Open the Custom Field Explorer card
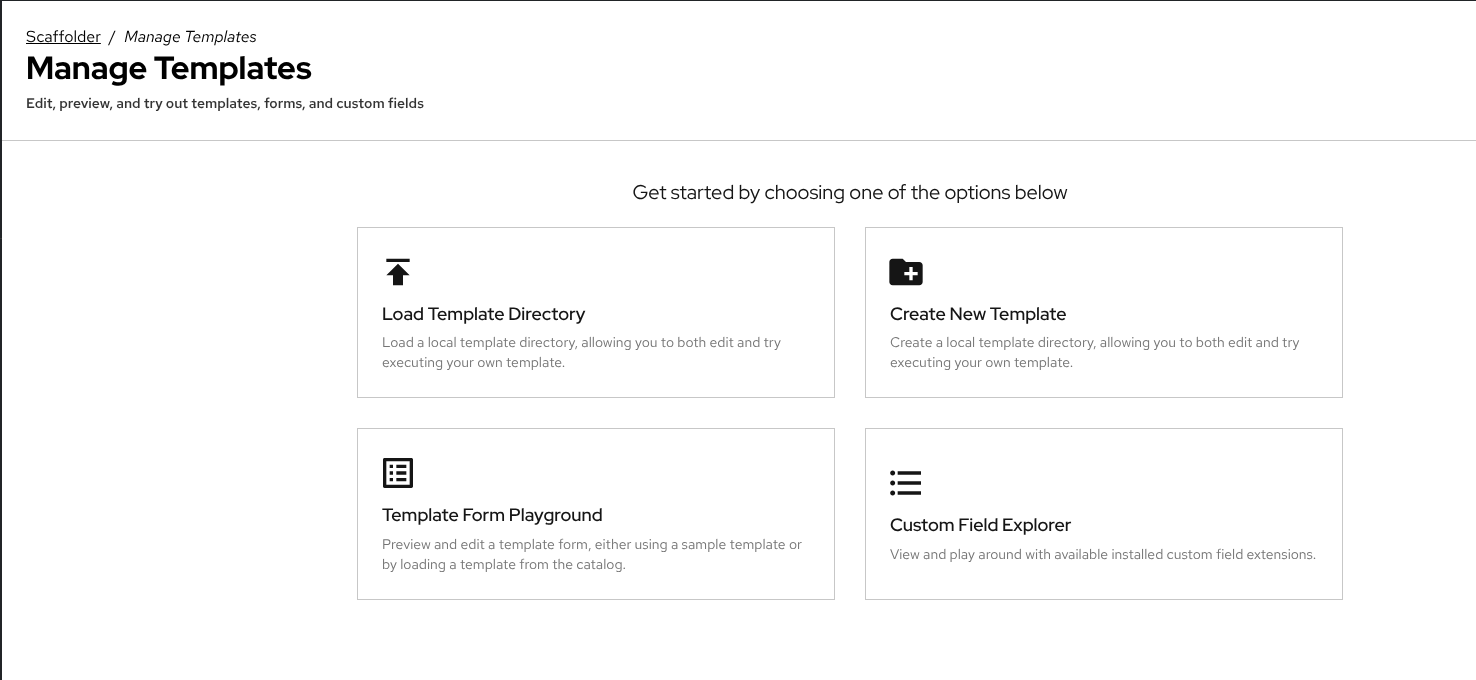The width and height of the screenshot is (1476, 680). coord(1104,514)
